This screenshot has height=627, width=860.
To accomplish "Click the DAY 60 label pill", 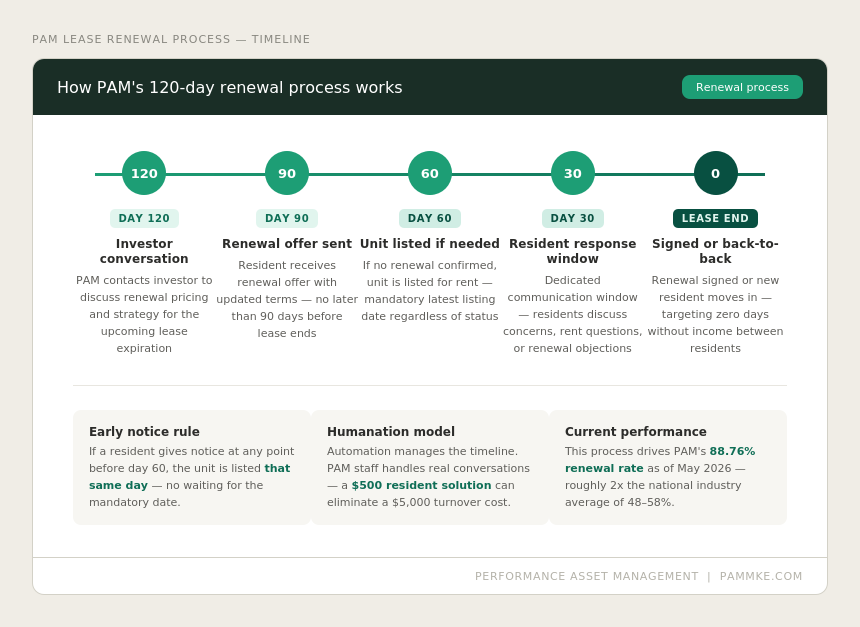I will (430, 218).
